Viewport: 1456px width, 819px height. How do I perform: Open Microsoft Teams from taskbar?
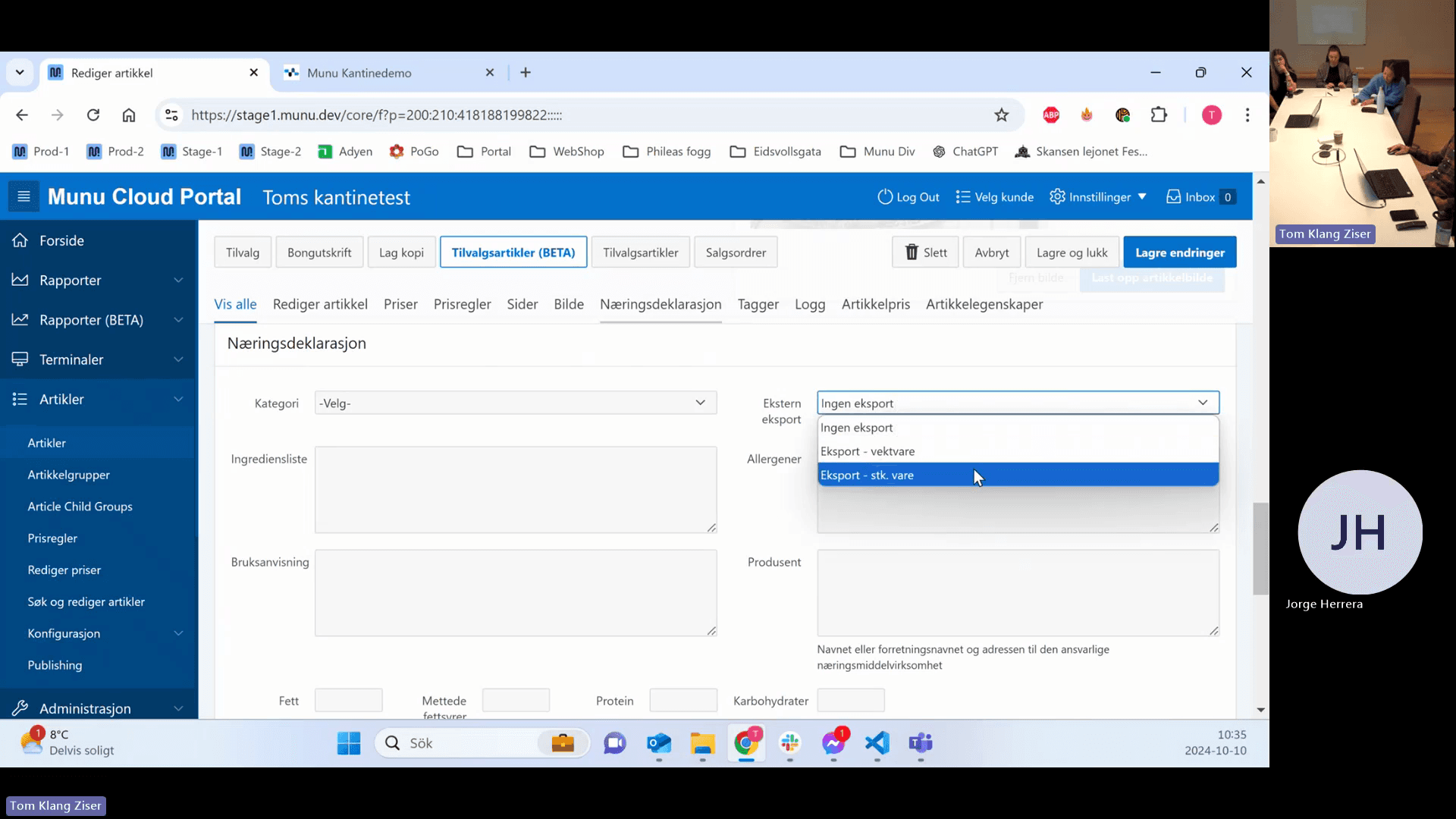[x=921, y=743]
